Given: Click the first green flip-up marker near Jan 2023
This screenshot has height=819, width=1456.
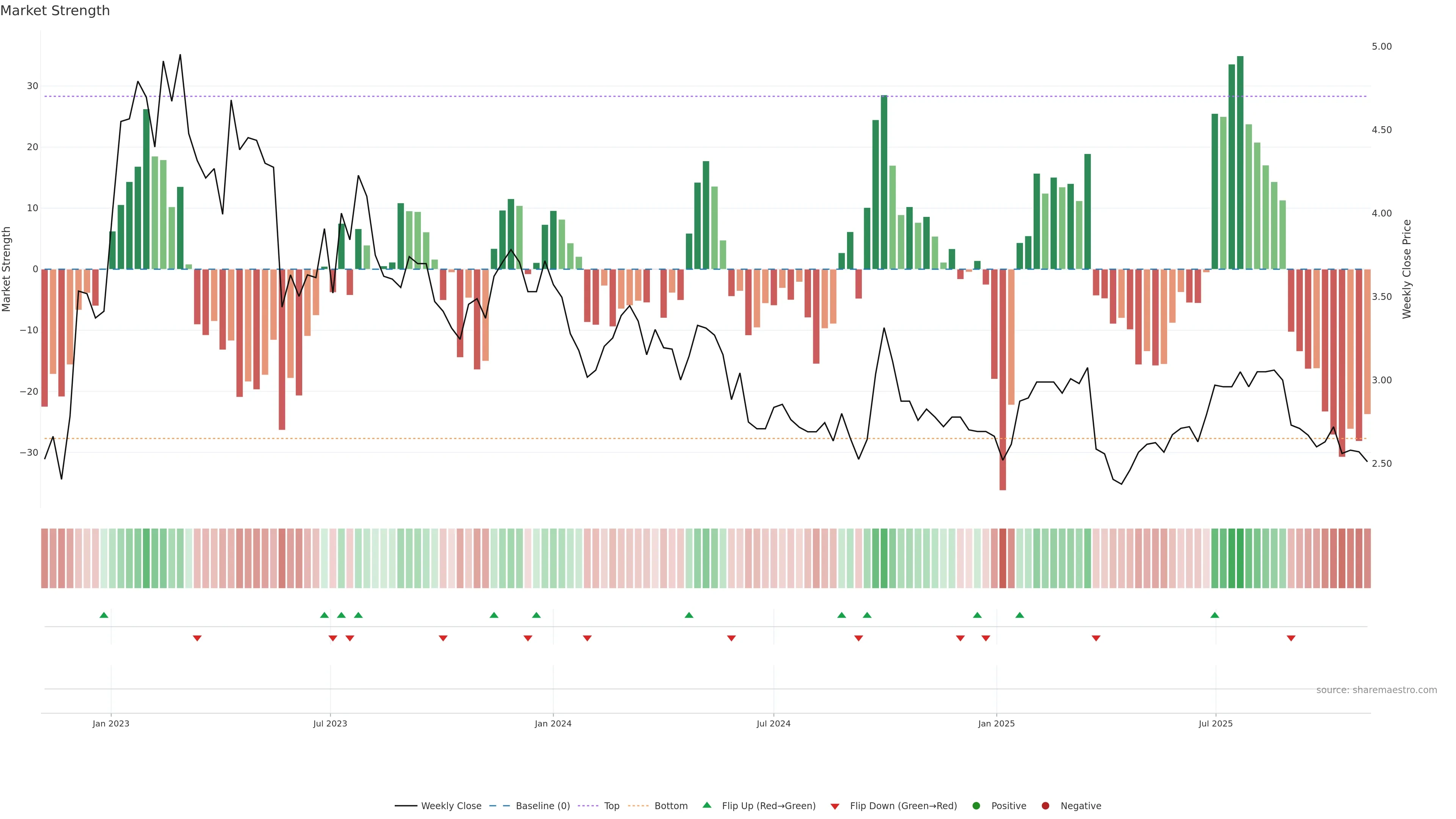Looking at the screenshot, I should click(x=104, y=615).
